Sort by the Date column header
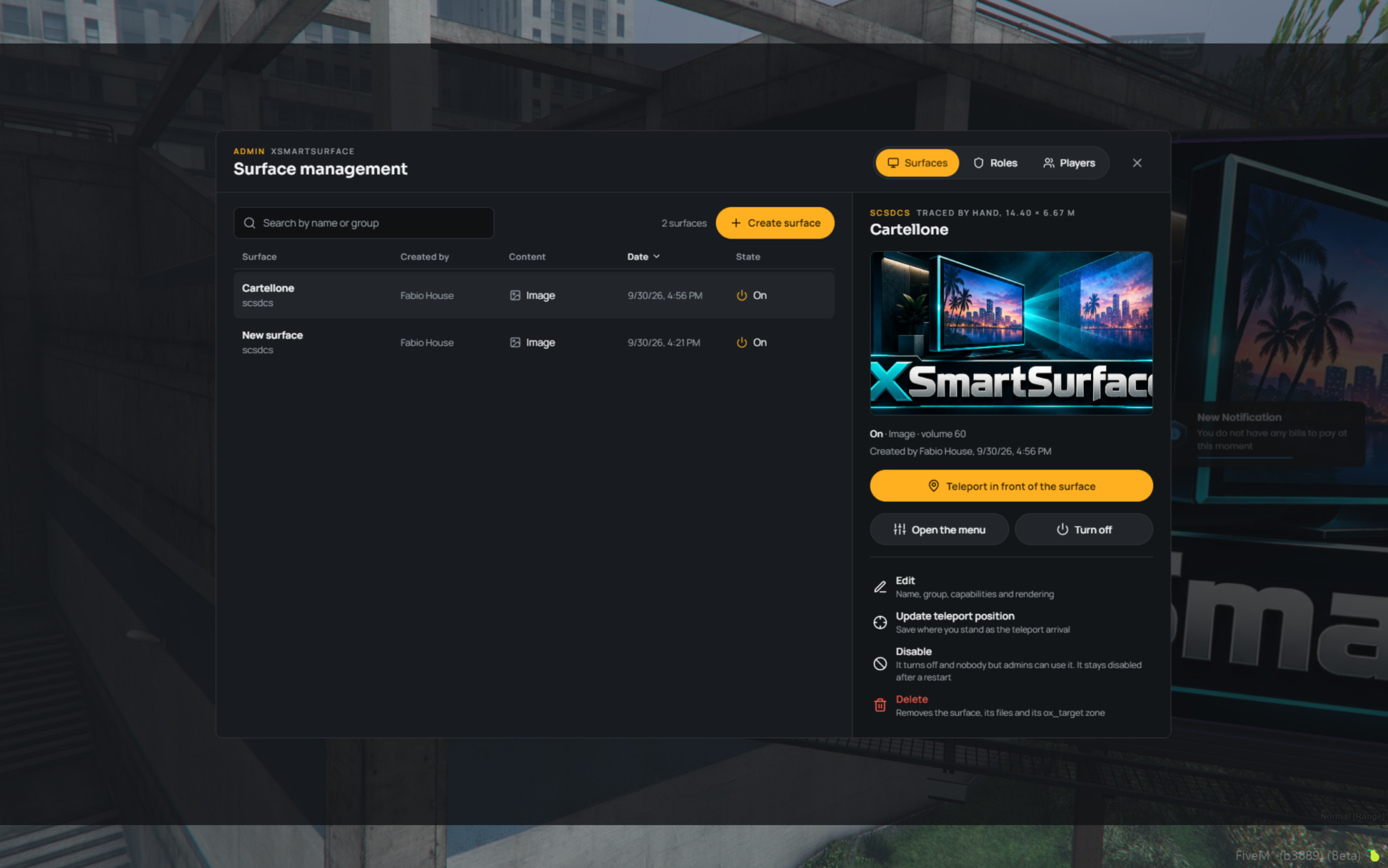The height and width of the screenshot is (868, 1388). click(x=643, y=257)
